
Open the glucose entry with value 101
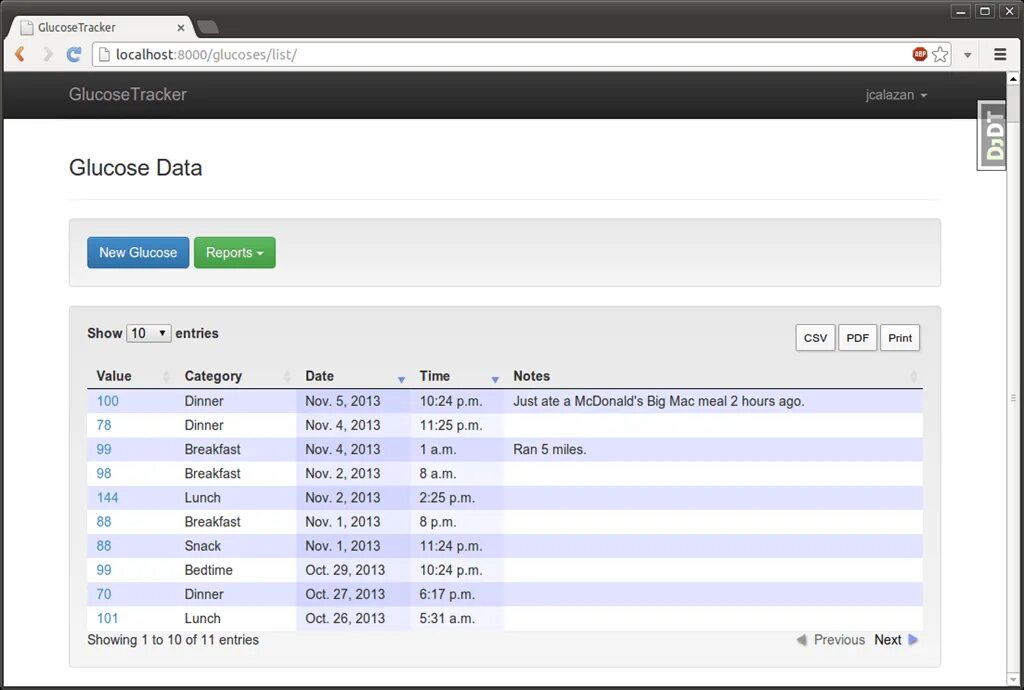tap(108, 618)
